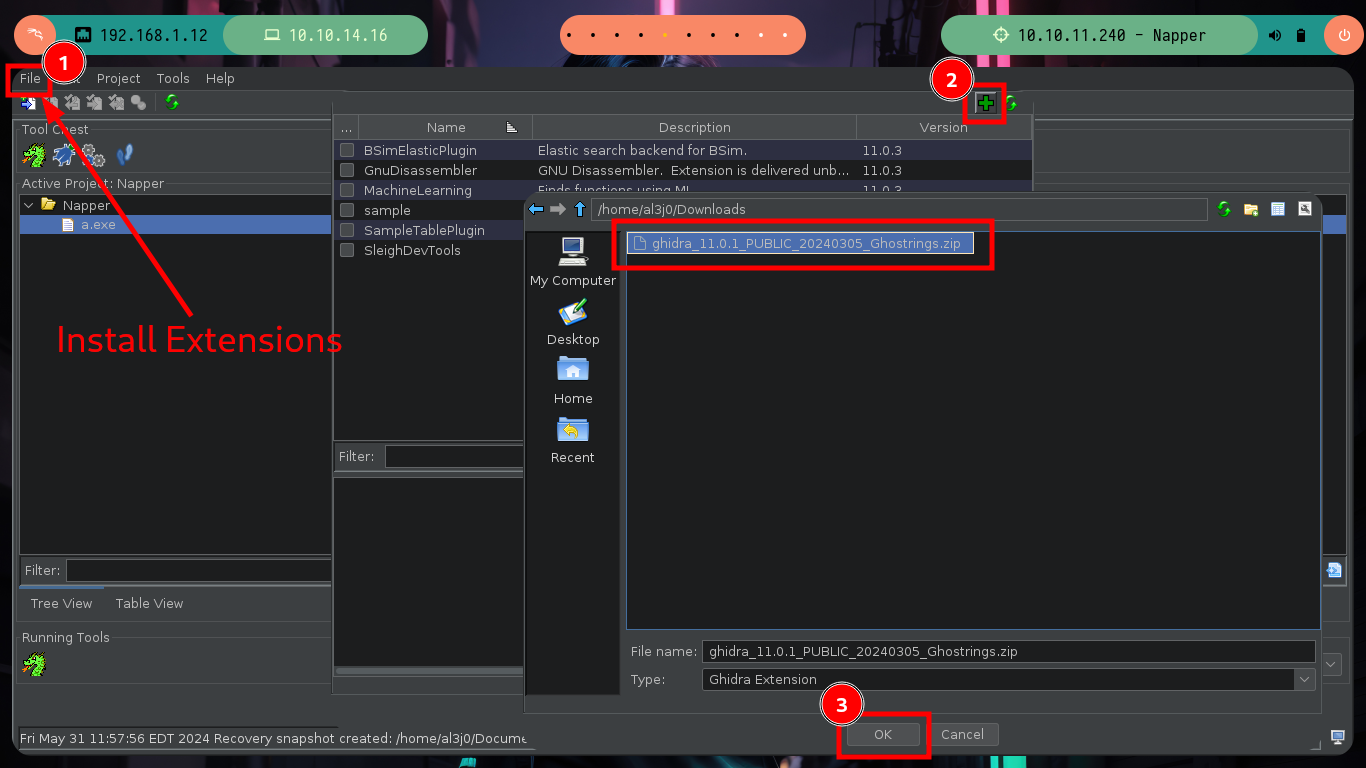Go forward in the file chooser

pyautogui.click(x=558, y=209)
